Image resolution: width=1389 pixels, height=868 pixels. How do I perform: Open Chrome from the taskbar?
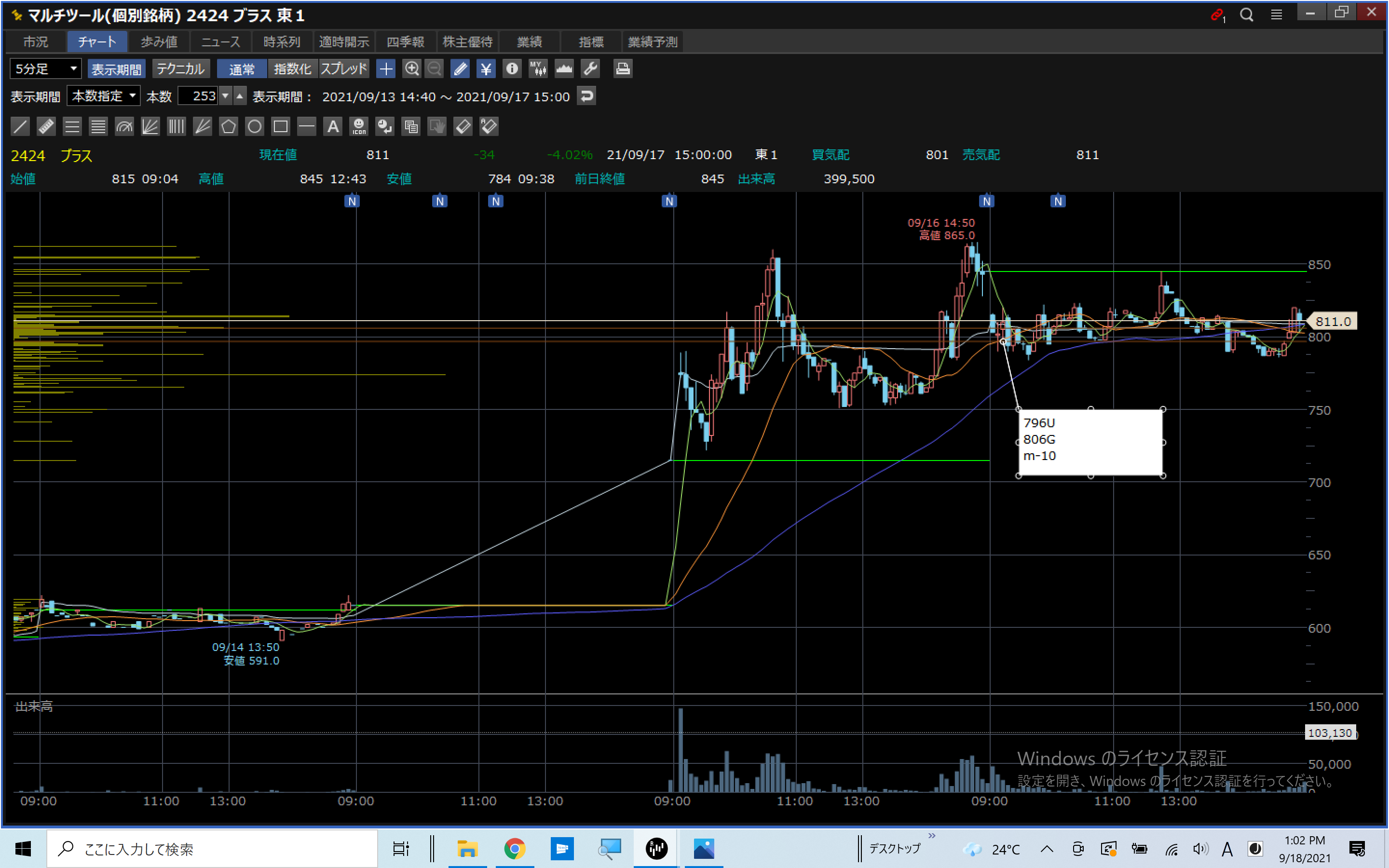click(x=514, y=849)
